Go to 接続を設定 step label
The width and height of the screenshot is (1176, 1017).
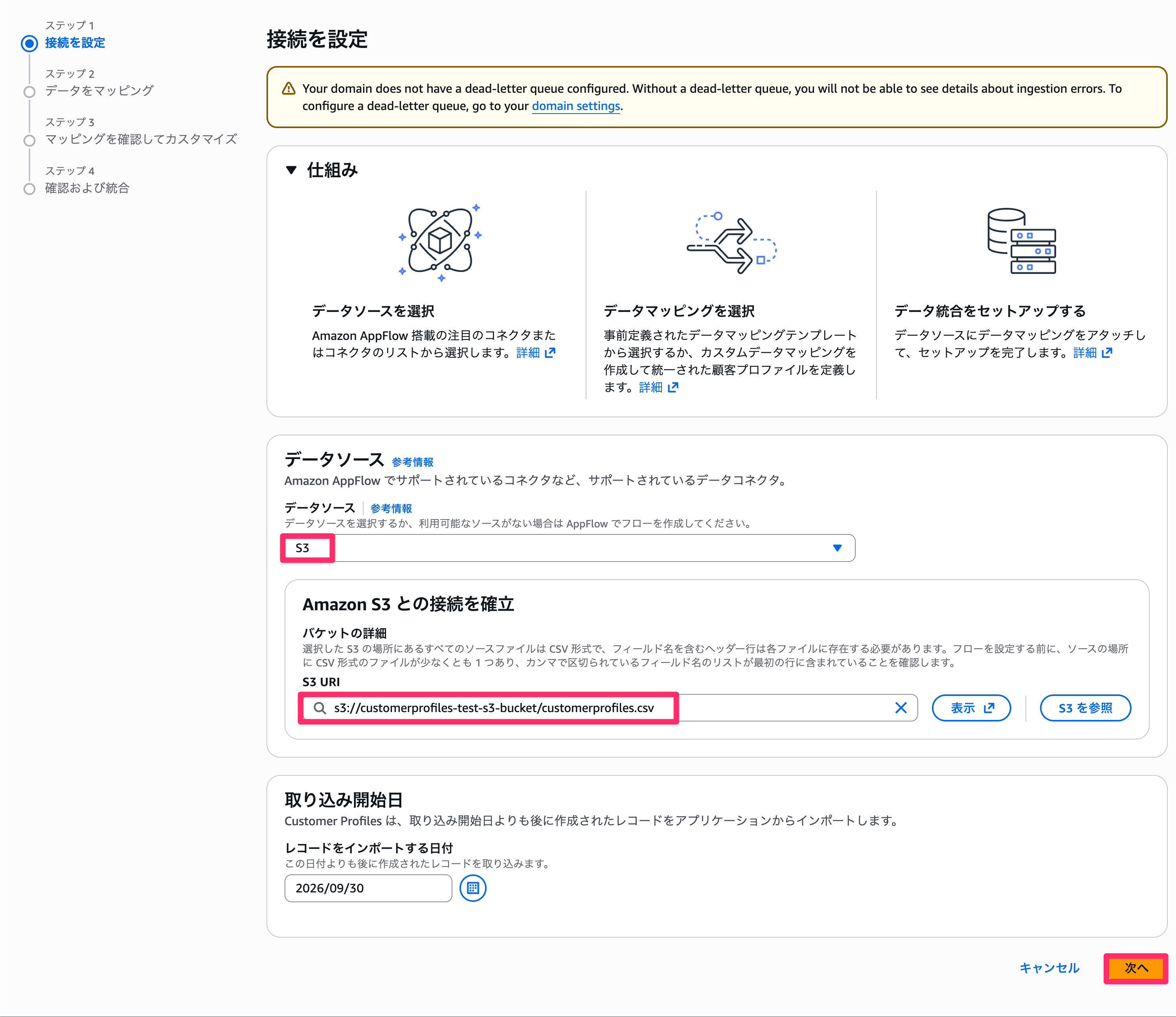click(x=75, y=42)
